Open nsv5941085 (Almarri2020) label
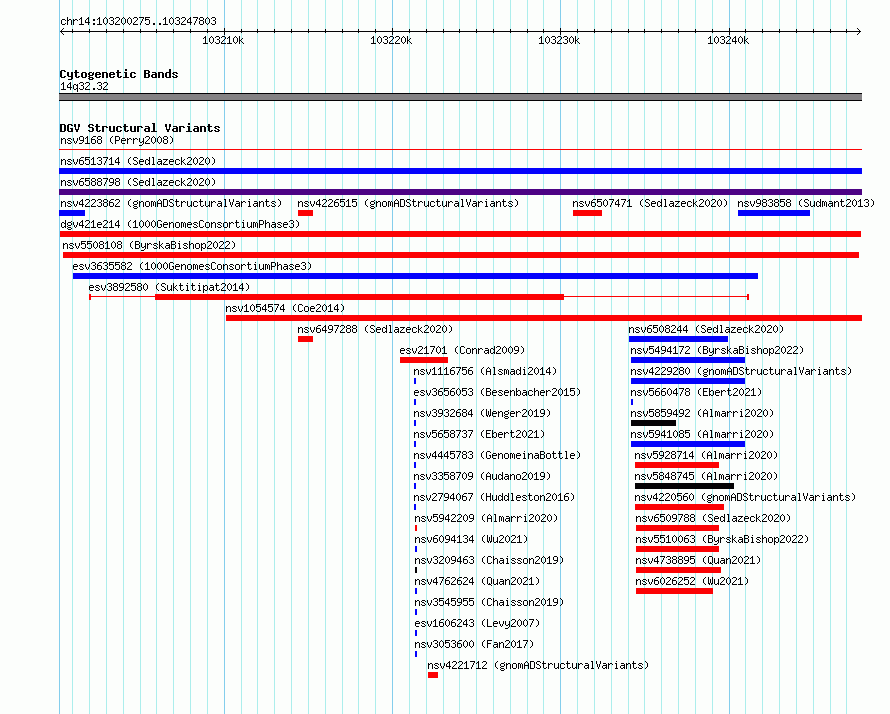This screenshot has height=714, width=890. point(702,434)
